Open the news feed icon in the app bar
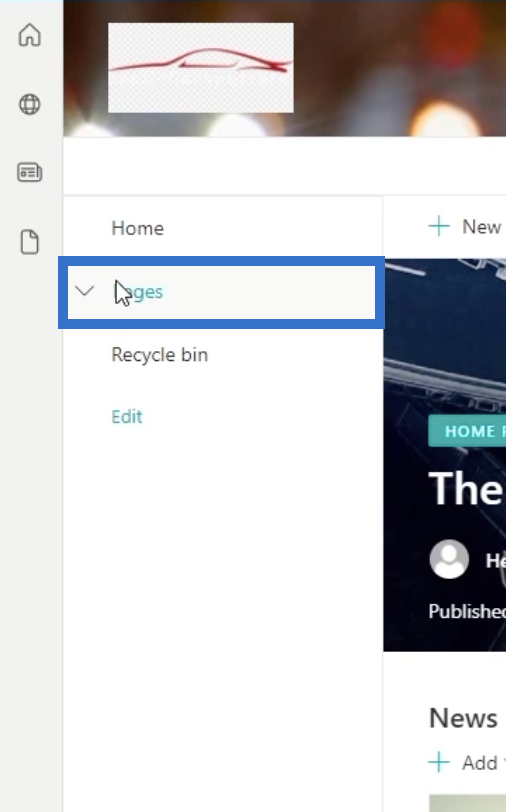The width and height of the screenshot is (506, 812). click(30, 172)
